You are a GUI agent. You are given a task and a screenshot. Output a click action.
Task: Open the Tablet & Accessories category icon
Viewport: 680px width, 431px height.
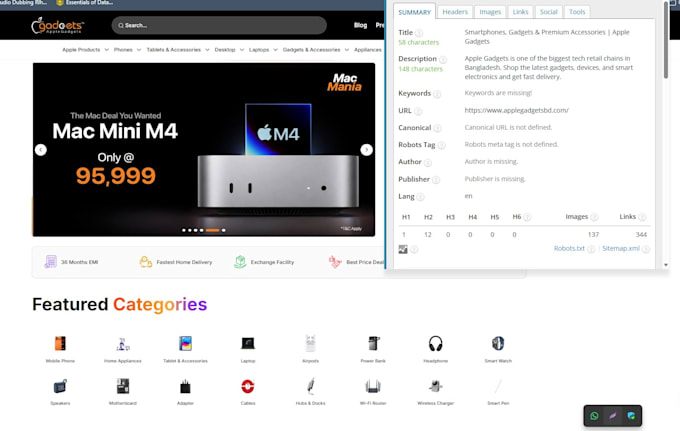coord(185,343)
